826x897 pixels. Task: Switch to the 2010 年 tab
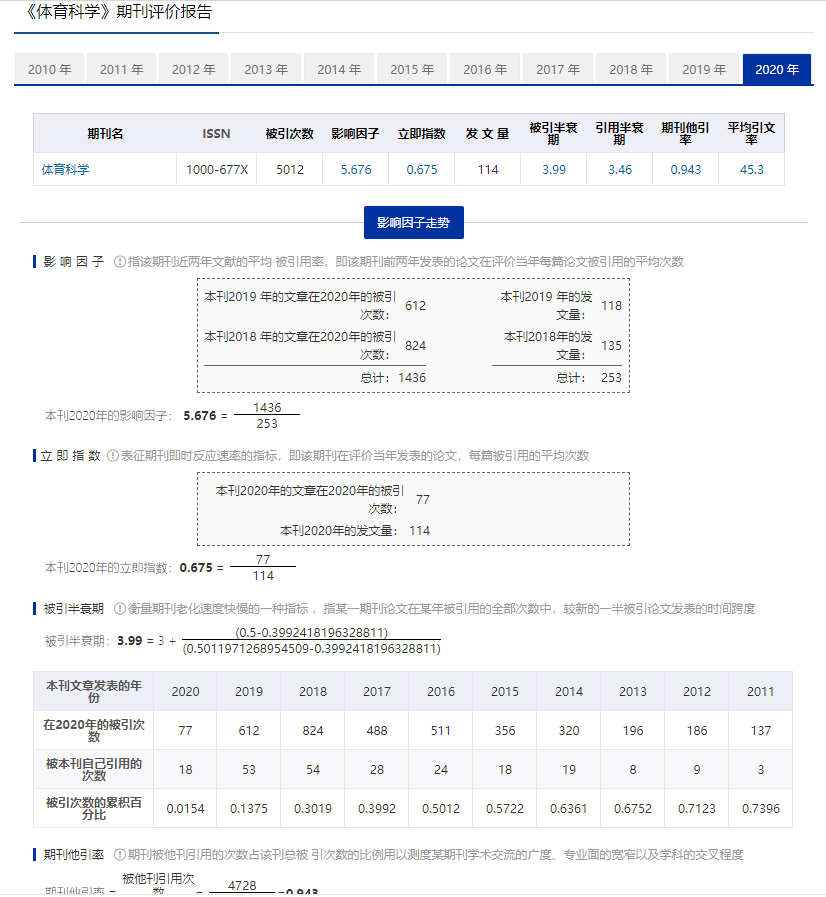(x=49, y=69)
